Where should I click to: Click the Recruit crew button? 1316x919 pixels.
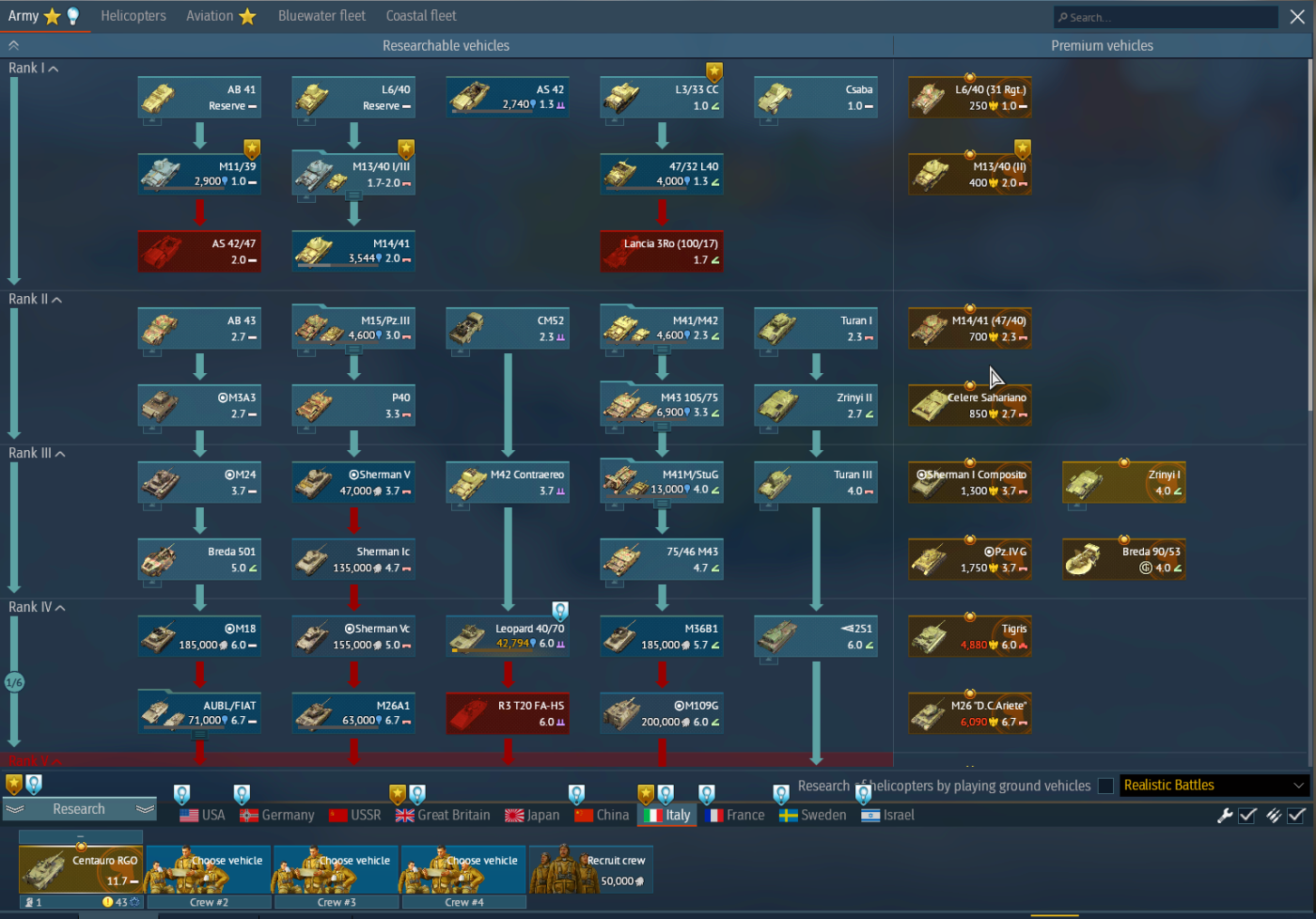pyautogui.click(x=591, y=869)
